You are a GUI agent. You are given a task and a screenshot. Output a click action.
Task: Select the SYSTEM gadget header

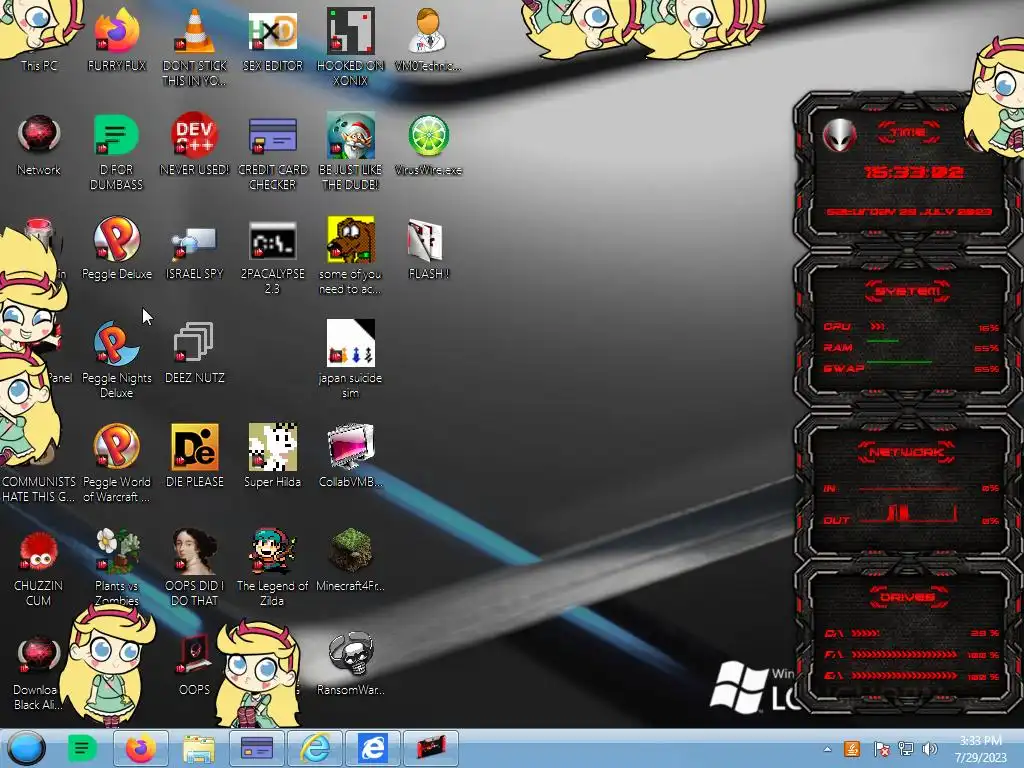click(907, 291)
